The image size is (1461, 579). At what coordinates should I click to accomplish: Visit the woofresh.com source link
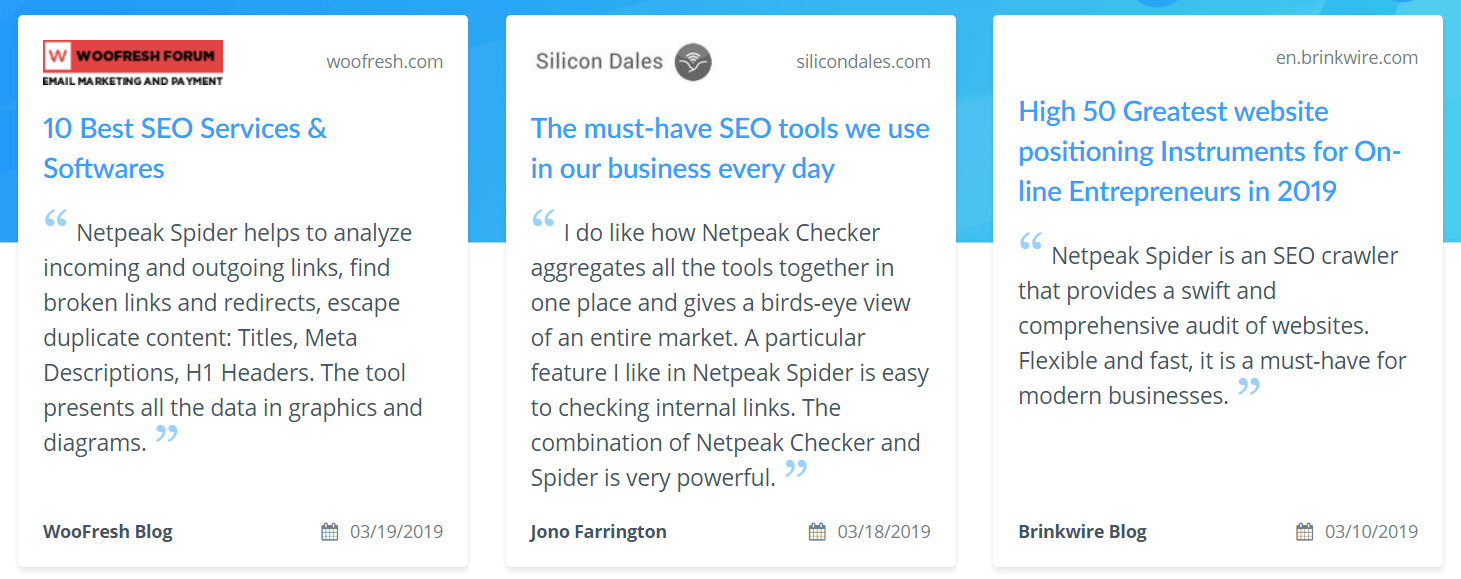click(x=385, y=62)
